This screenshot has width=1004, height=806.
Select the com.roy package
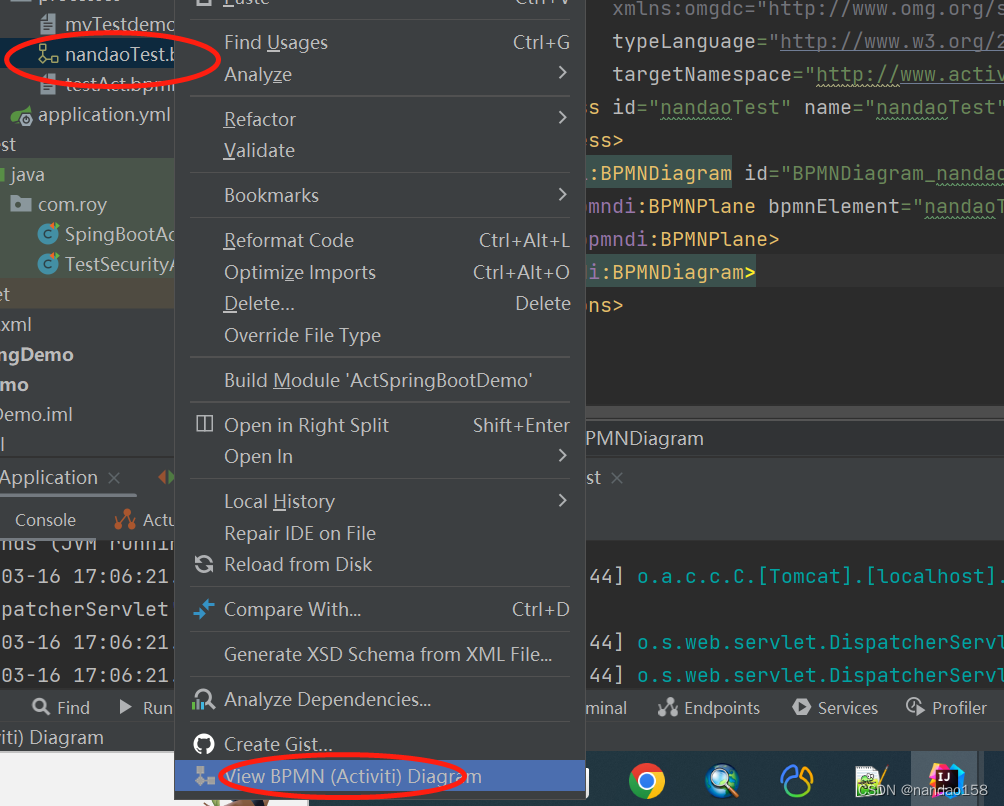pyautogui.click(x=72, y=205)
